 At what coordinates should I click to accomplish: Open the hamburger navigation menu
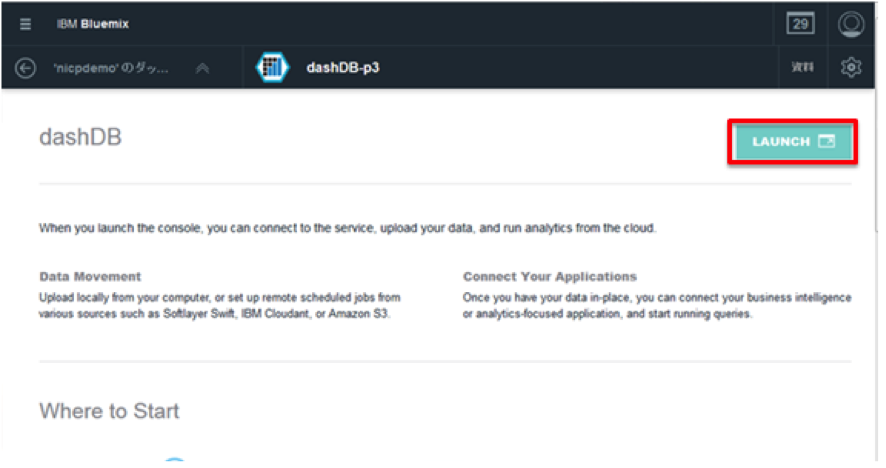(26, 24)
